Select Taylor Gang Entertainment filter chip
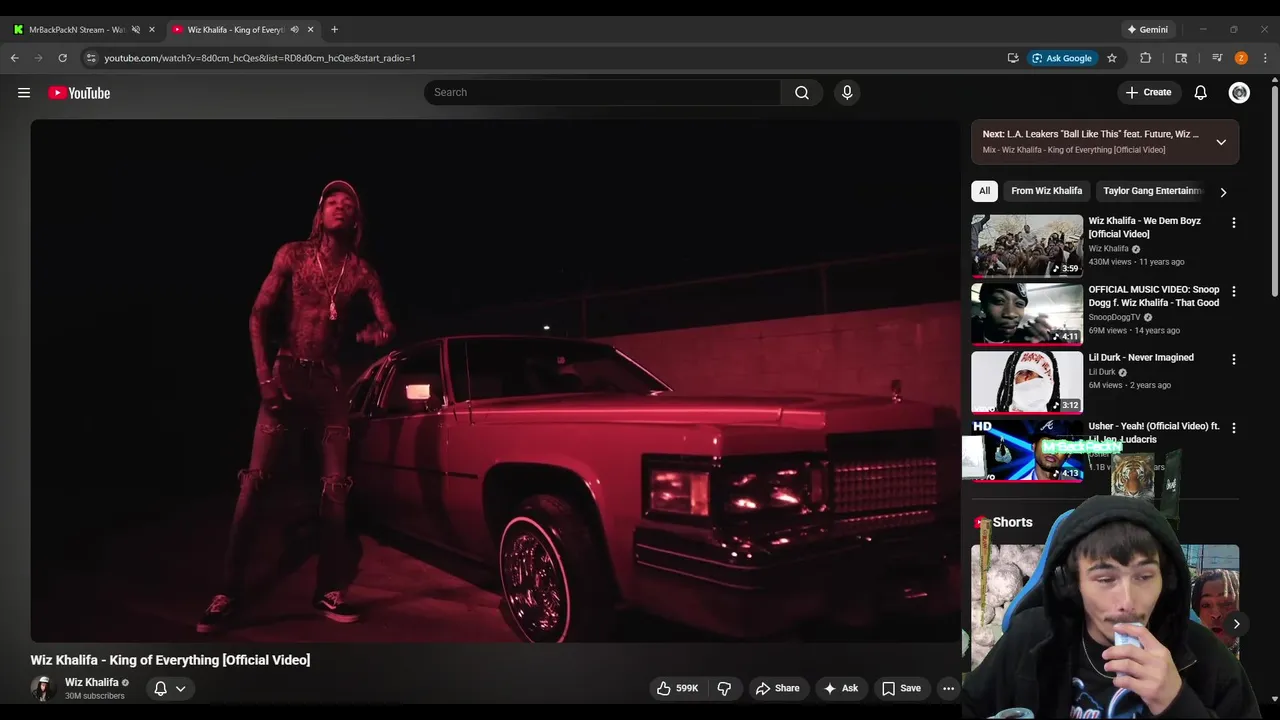 tap(1152, 191)
